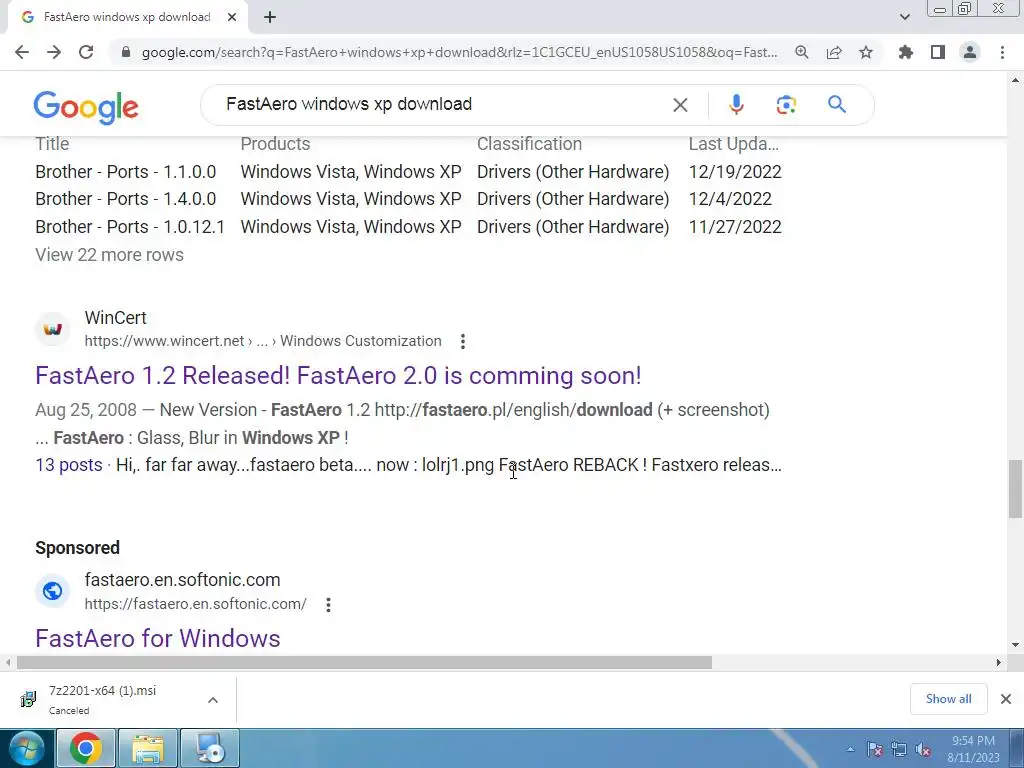This screenshot has width=1024, height=768.
Task: Bookmark this page with the star icon
Action: (865, 52)
